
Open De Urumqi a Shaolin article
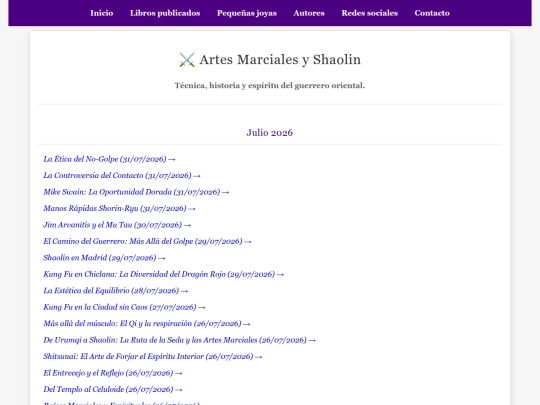[179, 340]
